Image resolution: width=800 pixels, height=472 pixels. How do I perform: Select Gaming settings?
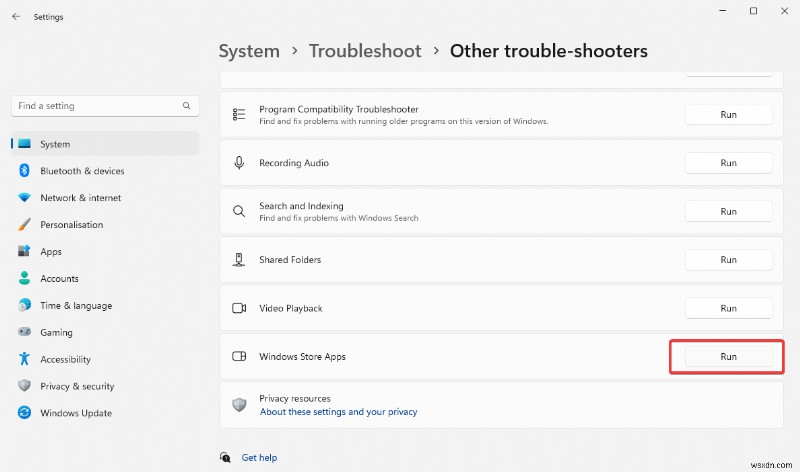[x=56, y=333]
